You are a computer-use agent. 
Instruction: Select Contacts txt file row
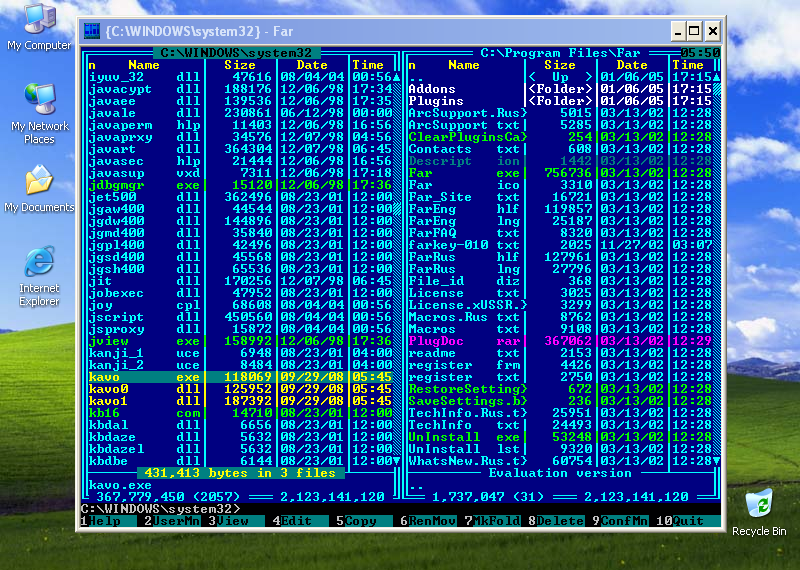560,149
